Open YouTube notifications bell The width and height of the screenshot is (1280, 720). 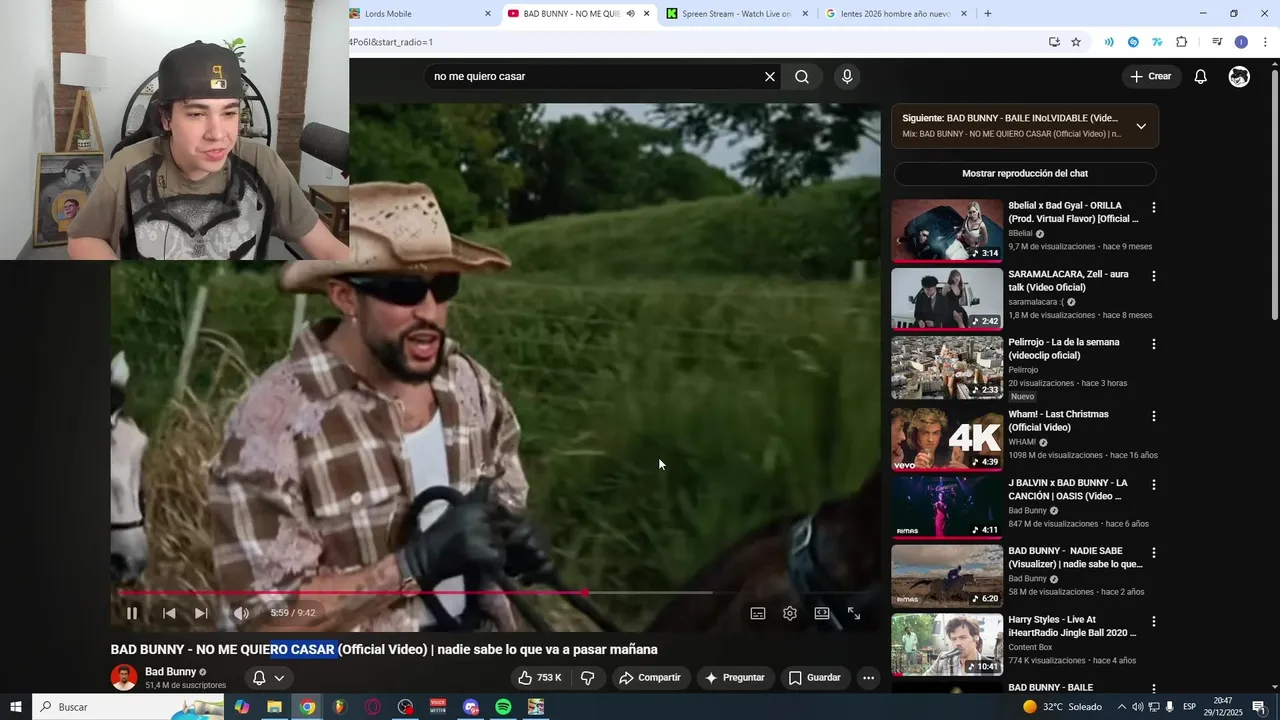click(1201, 77)
